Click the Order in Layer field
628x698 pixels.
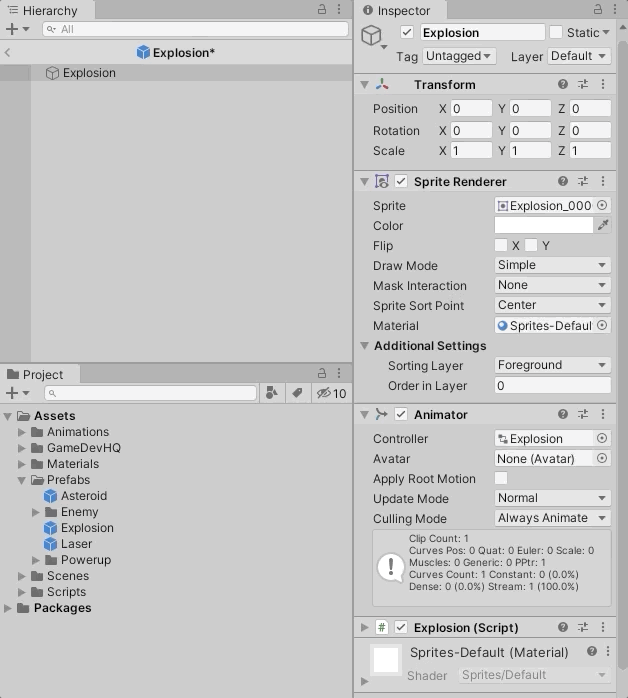(x=552, y=385)
